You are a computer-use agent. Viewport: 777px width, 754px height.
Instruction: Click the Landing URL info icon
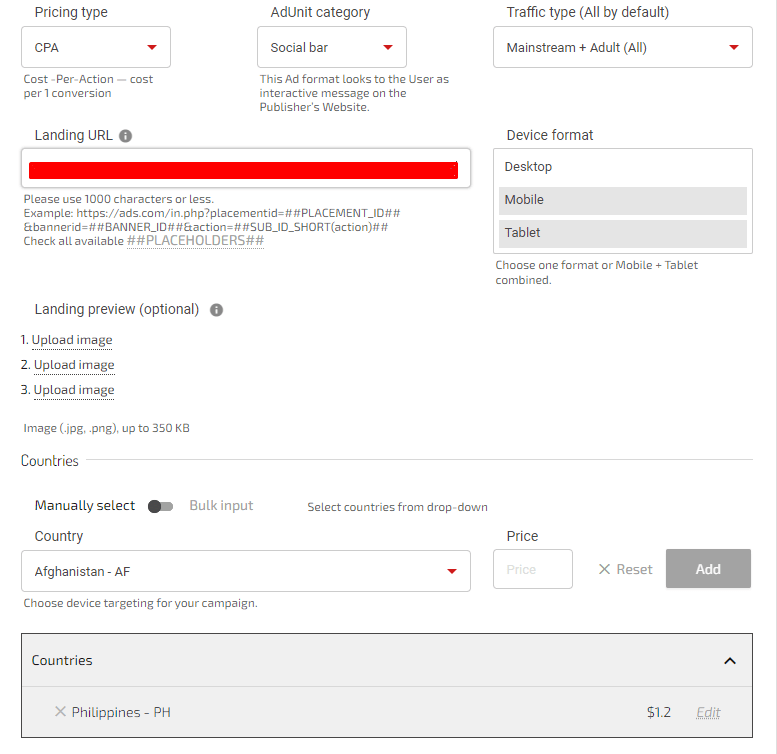[125, 136]
